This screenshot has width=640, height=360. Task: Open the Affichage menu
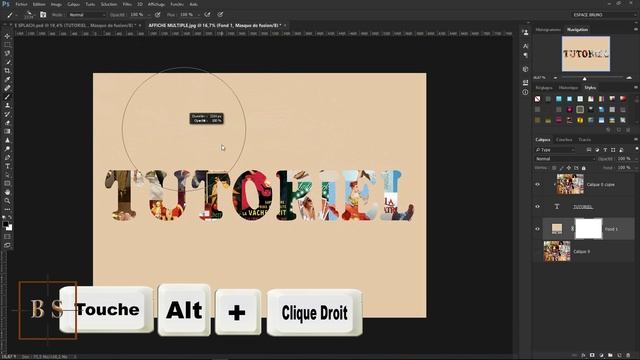pyautogui.click(x=156, y=4)
